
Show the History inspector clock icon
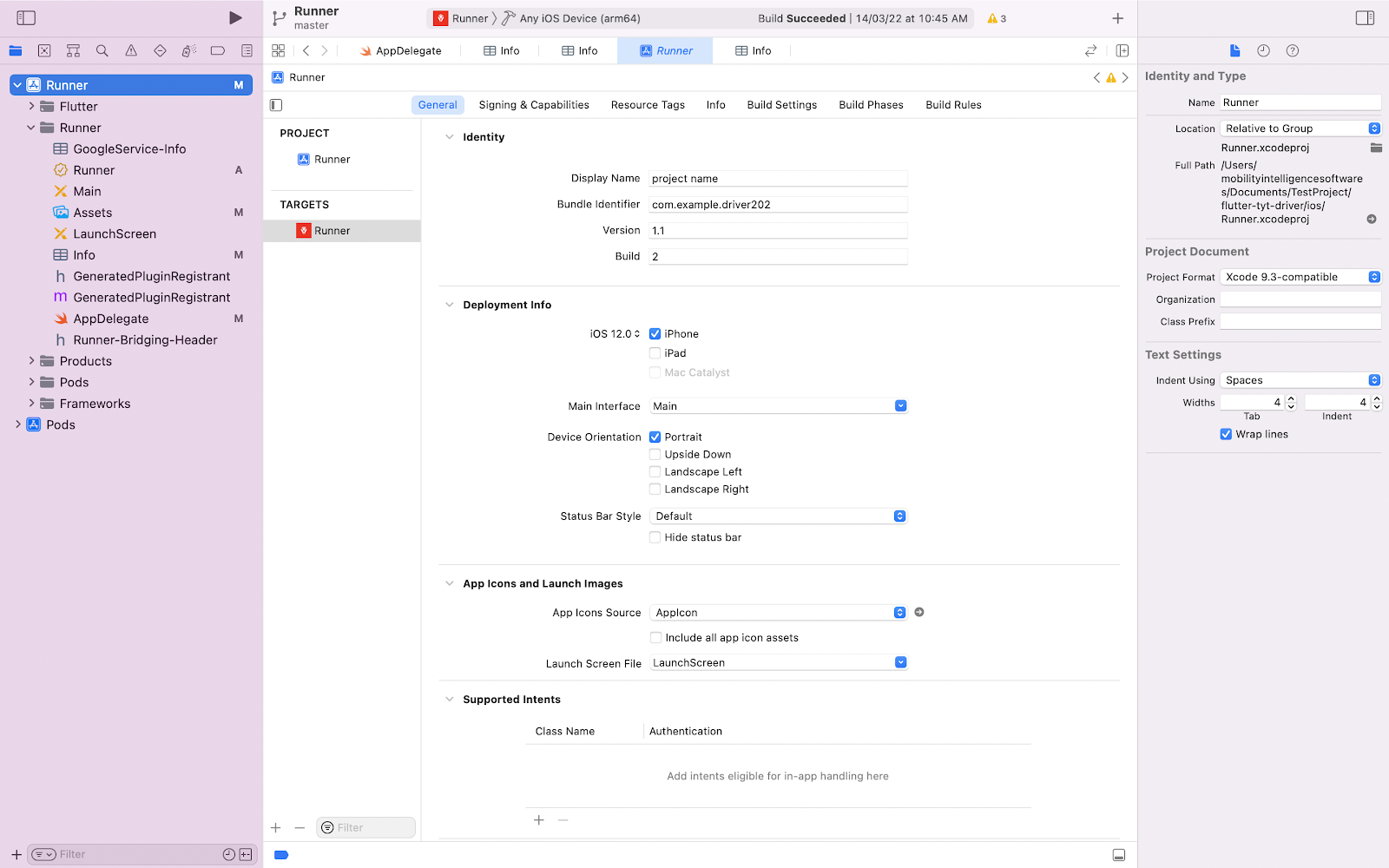(x=1263, y=51)
